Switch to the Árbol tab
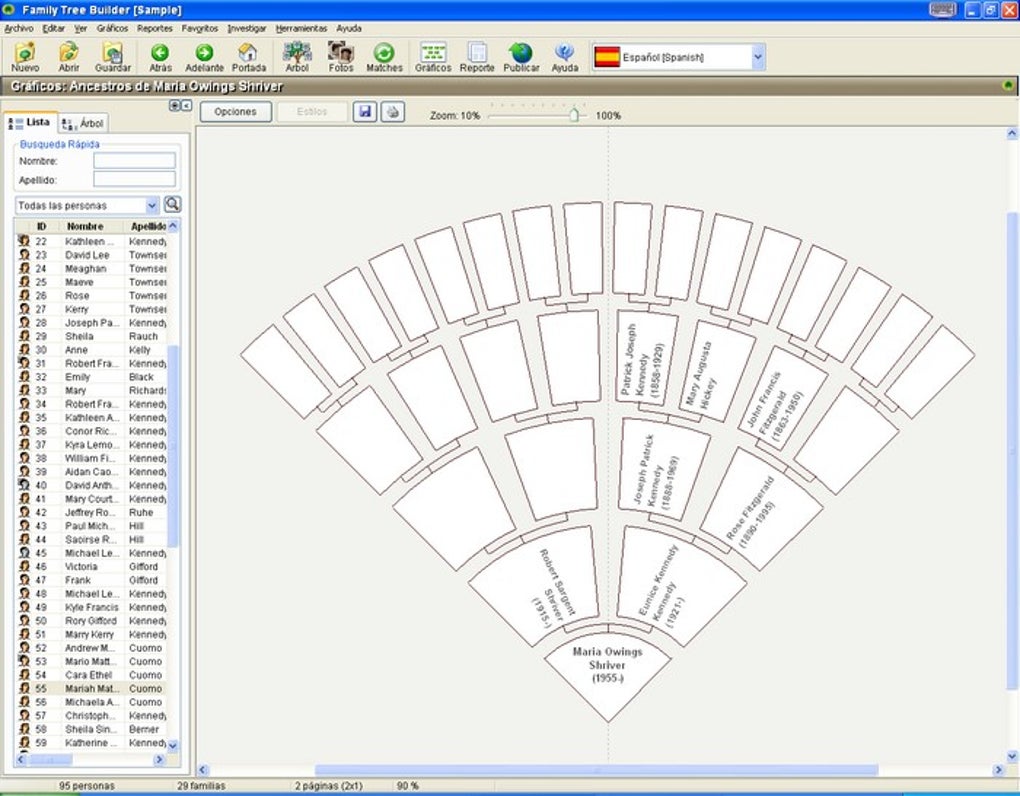 pos(83,124)
